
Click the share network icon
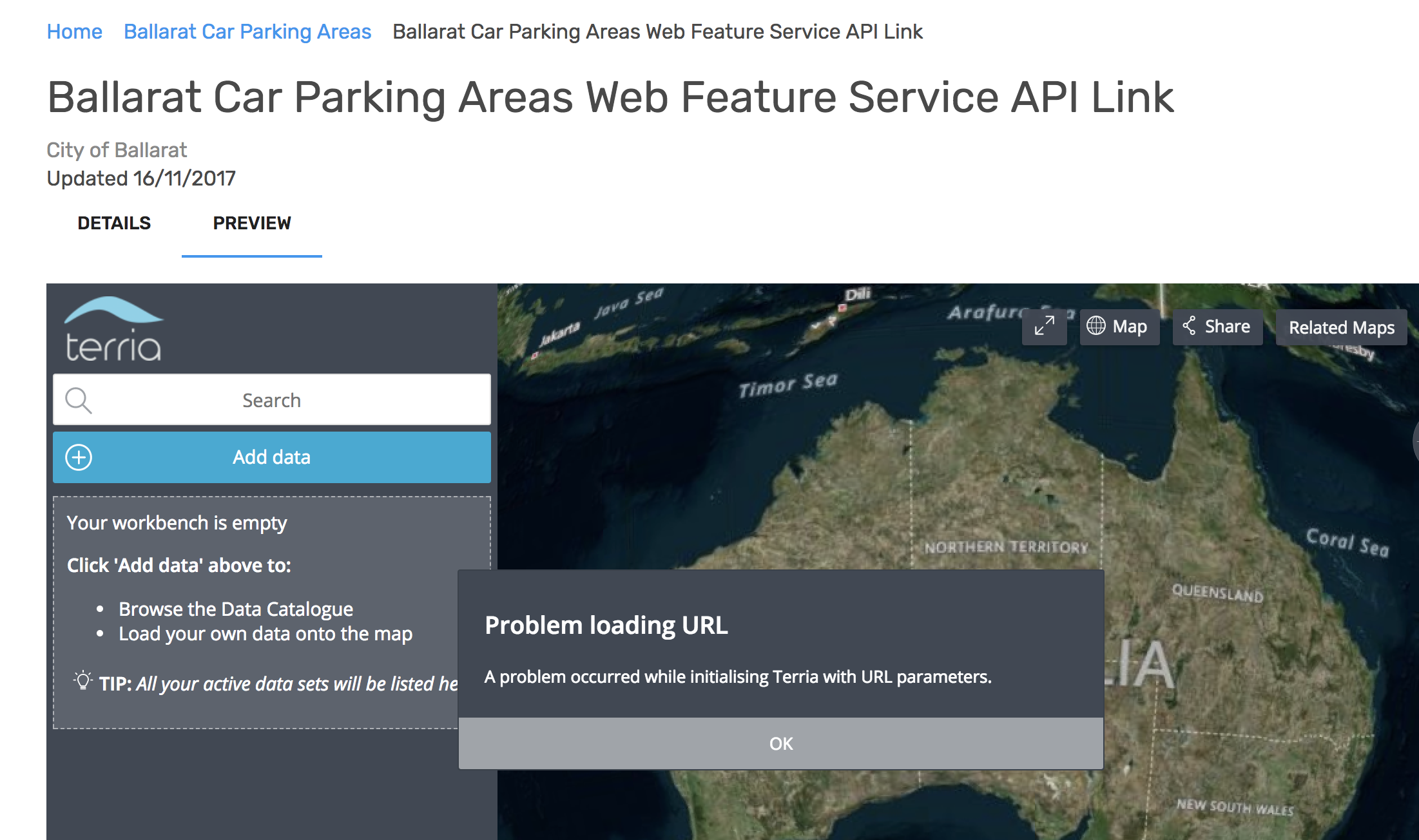point(1190,327)
